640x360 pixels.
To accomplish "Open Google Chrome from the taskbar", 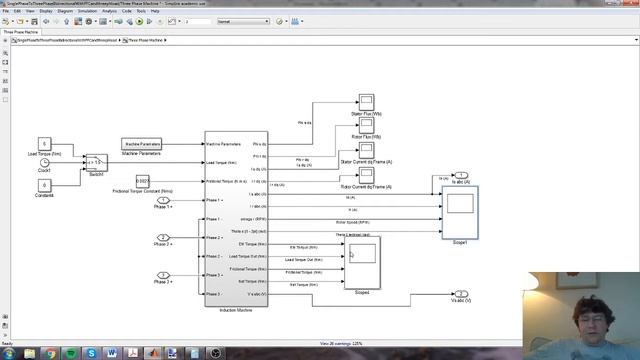I will point(50,353).
